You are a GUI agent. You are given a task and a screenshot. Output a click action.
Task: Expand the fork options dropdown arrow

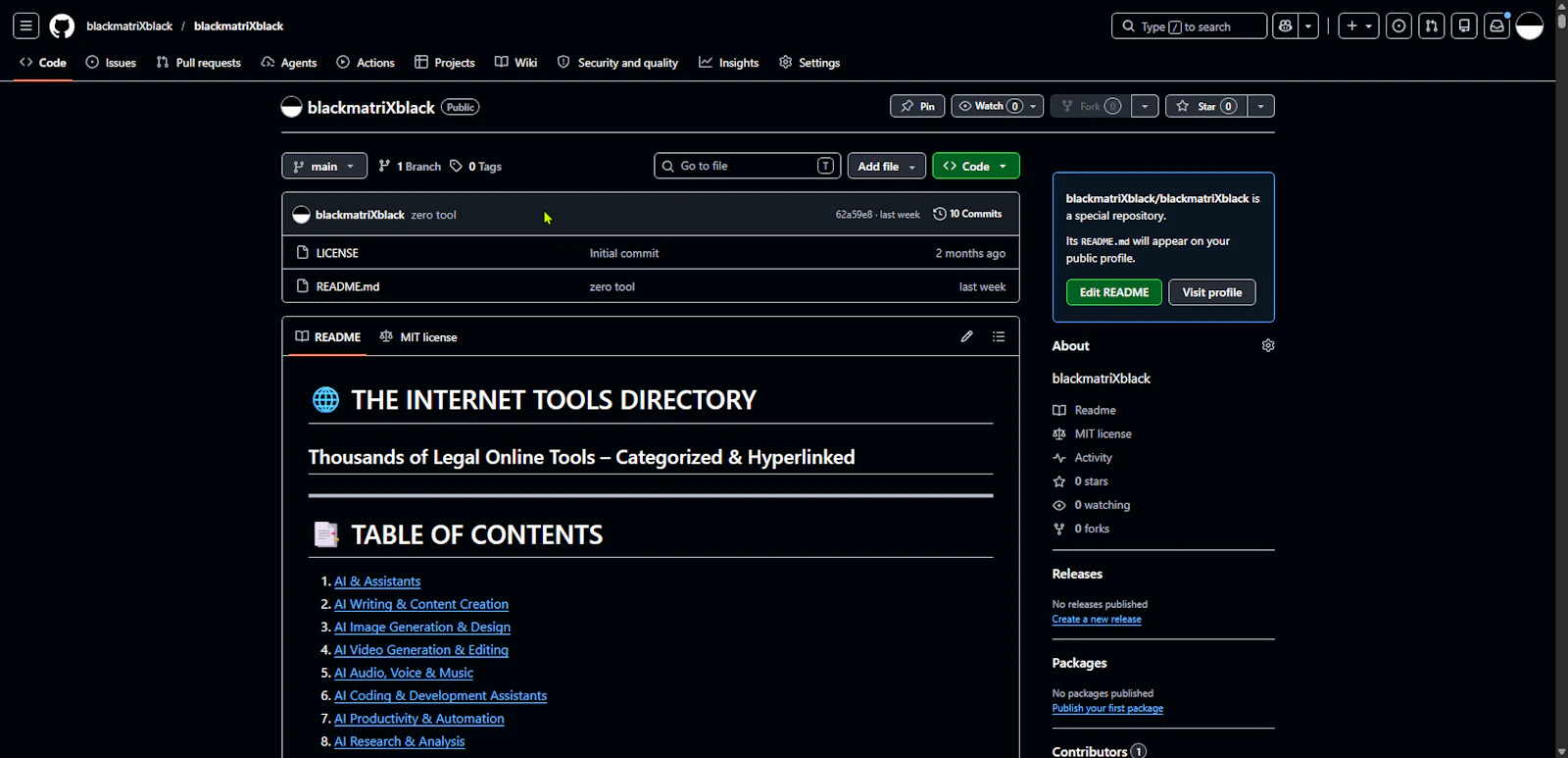1145,106
